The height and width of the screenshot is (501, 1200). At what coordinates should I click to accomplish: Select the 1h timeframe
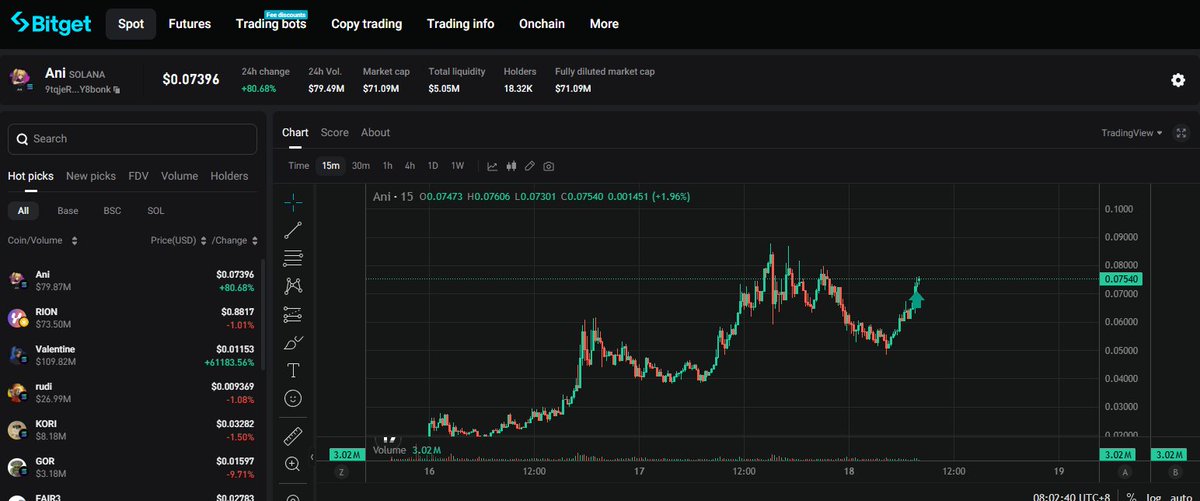tap(387, 166)
